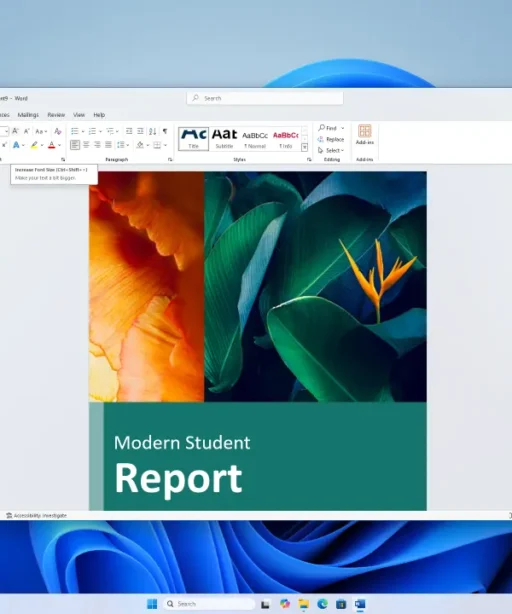Click the Increase Font Size icon

(x=15, y=131)
